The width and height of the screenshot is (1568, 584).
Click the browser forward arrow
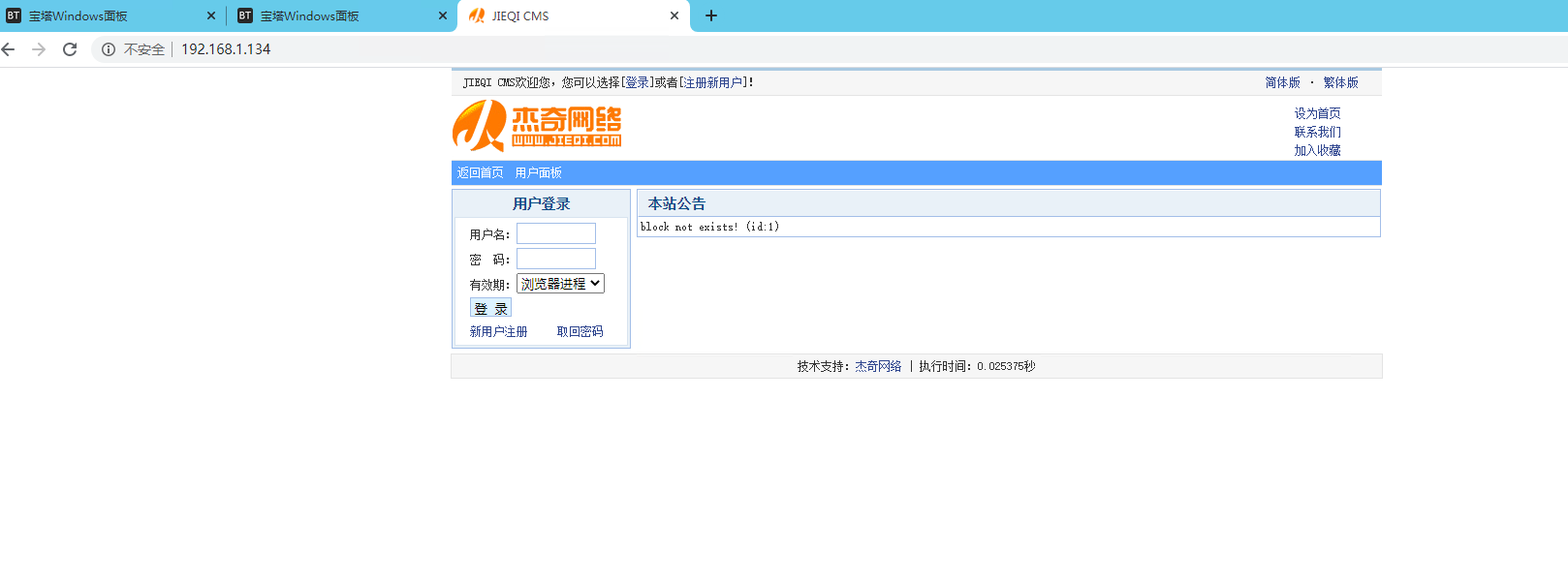pos(39,49)
